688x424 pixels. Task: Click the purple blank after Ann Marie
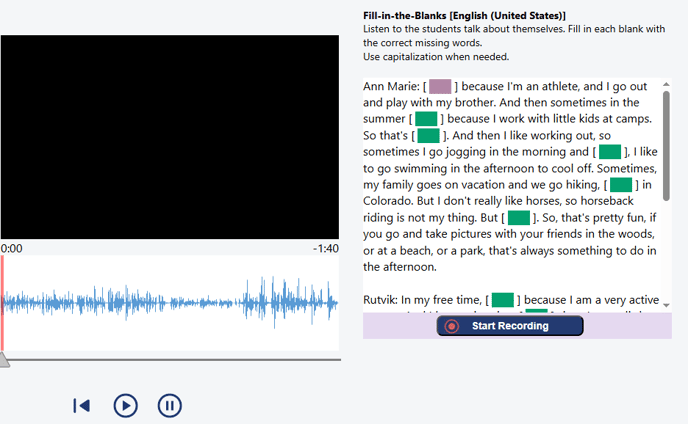point(440,87)
